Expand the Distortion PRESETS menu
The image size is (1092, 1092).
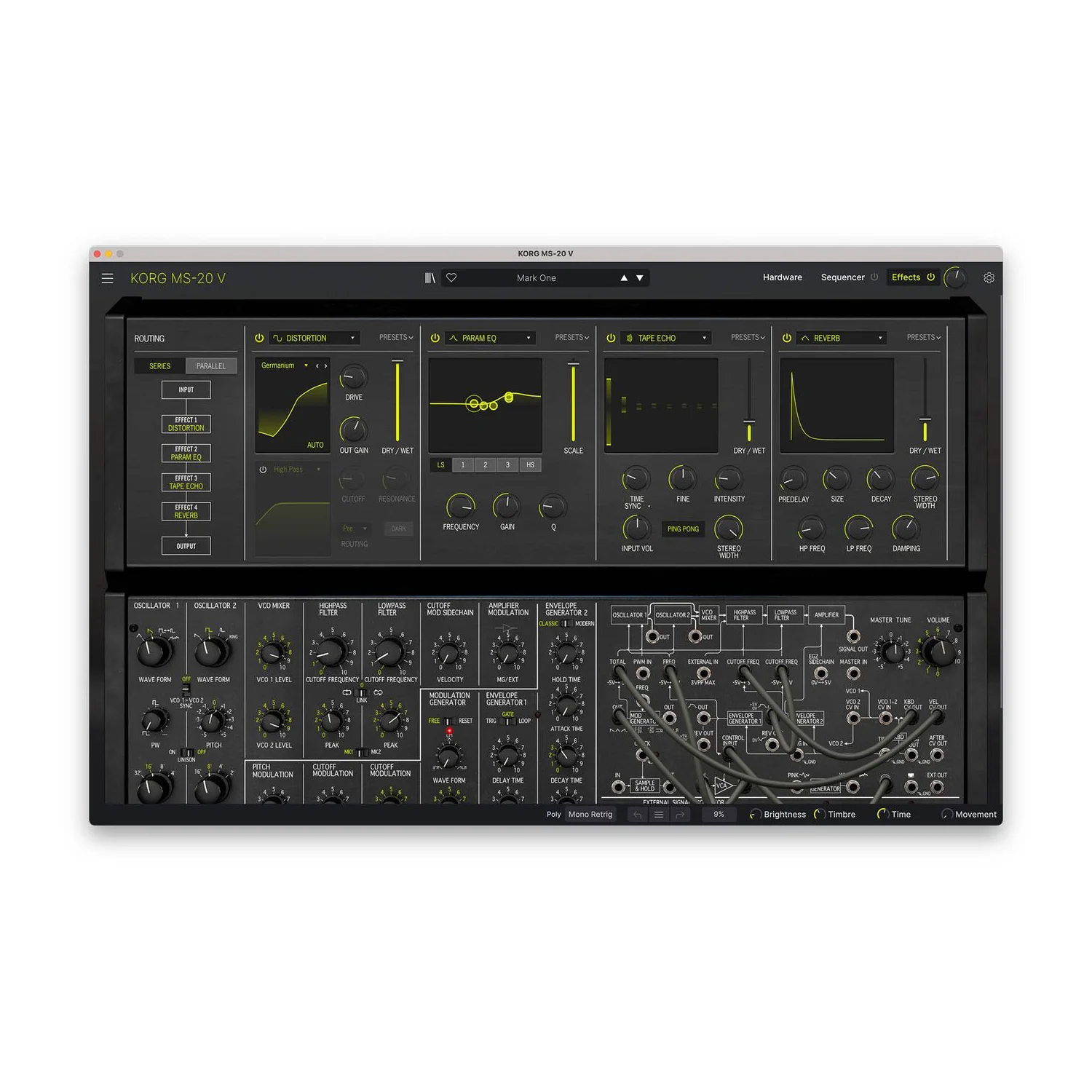tap(396, 338)
